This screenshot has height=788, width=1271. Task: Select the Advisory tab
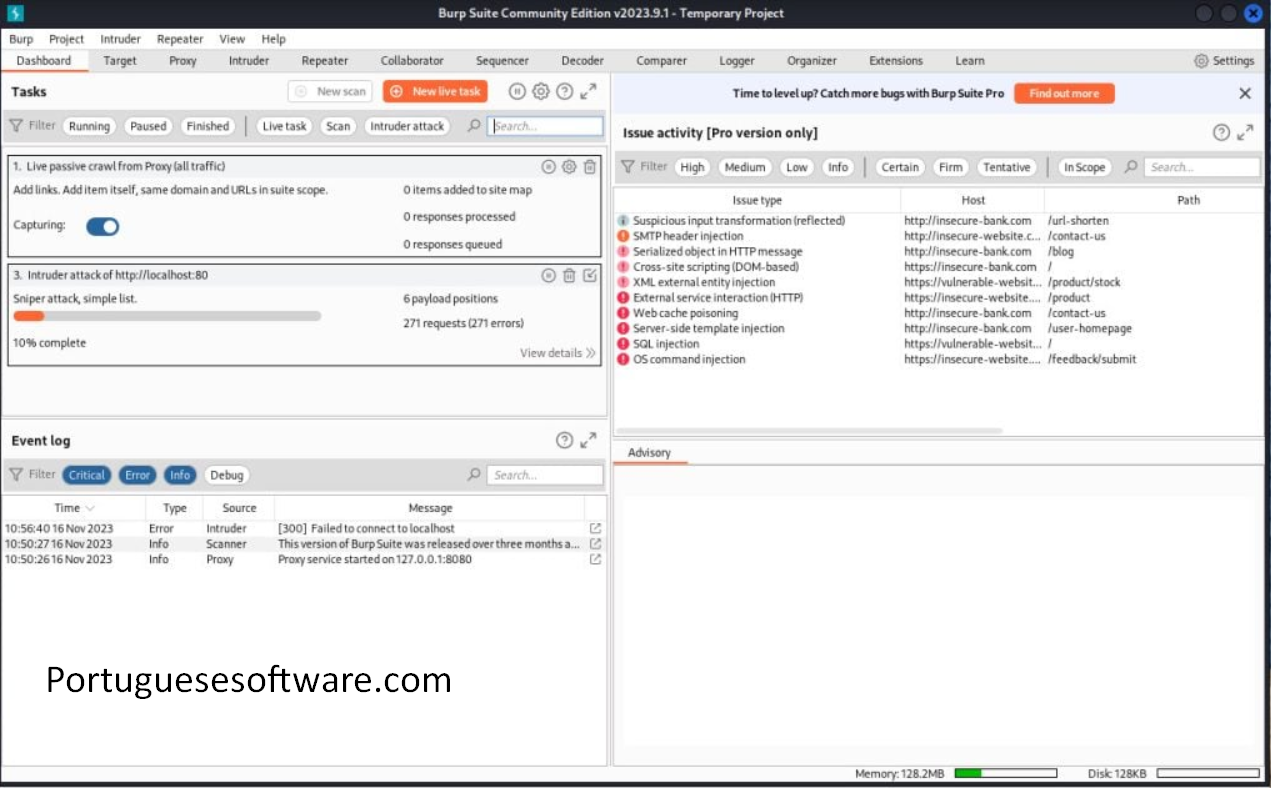coord(649,453)
